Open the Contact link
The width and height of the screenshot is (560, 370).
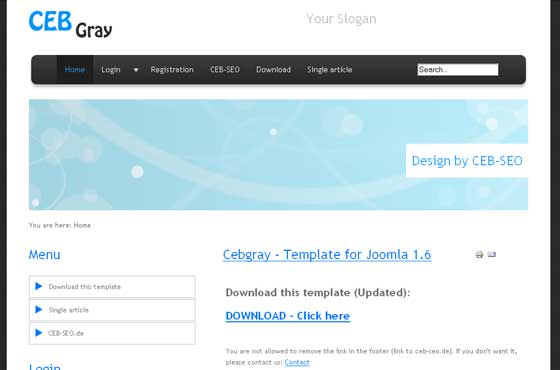(x=297, y=362)
